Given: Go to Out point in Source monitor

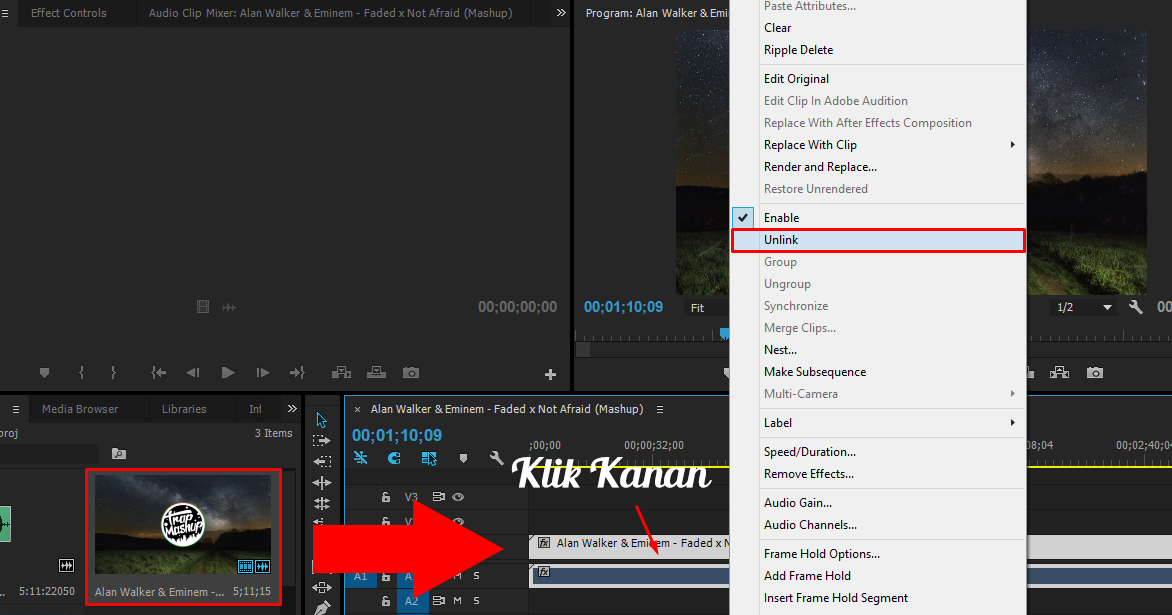Looking at the screenshot, I should (297, 372).
